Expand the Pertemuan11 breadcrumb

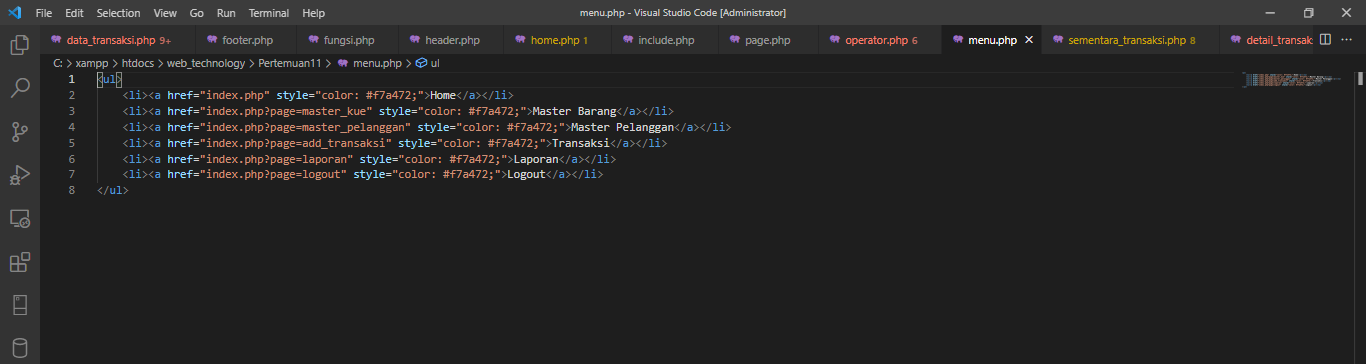[289, 63]
